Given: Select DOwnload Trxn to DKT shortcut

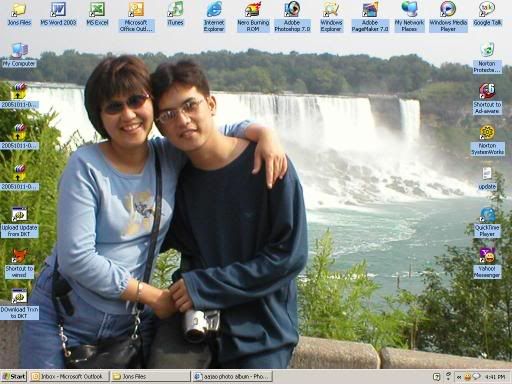Looking at the screenshot, I should coord(19,304).
